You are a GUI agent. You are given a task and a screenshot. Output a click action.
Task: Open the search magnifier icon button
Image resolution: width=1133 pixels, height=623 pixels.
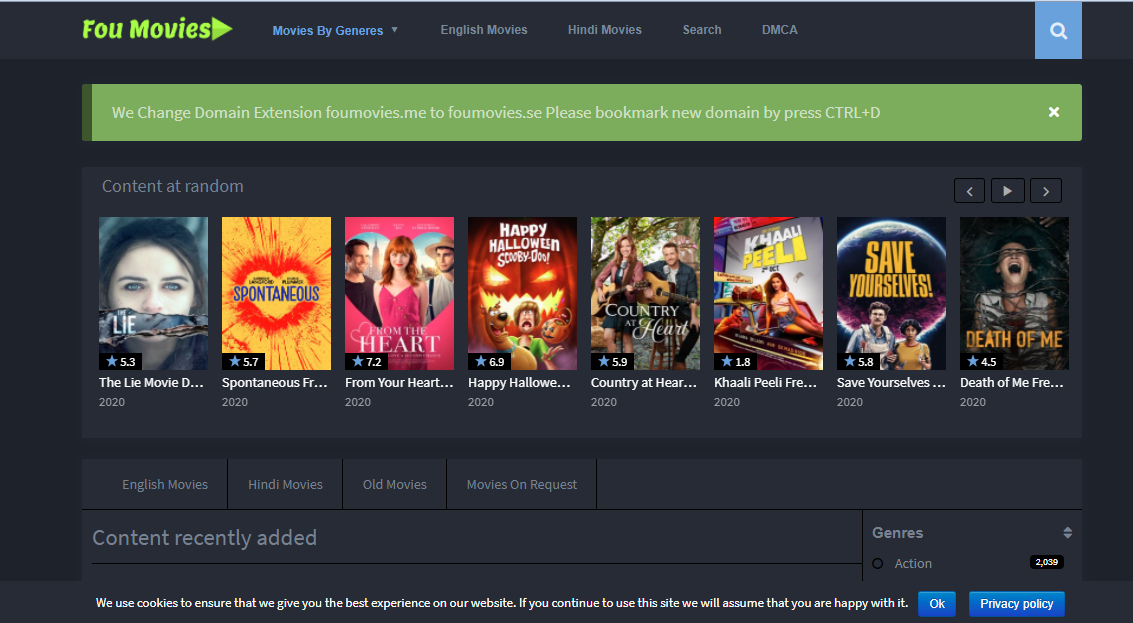1058,30
